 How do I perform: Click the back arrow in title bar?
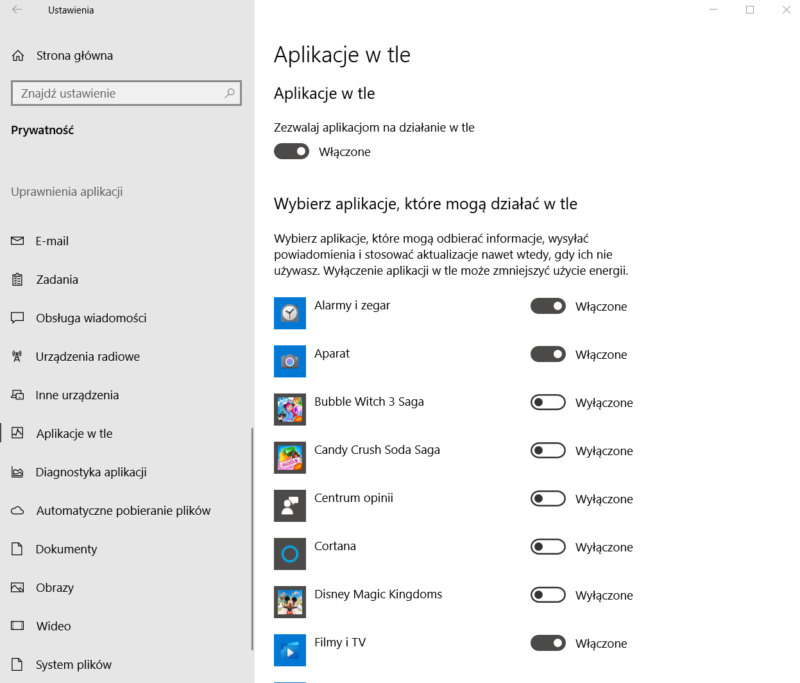coord(17,10)
